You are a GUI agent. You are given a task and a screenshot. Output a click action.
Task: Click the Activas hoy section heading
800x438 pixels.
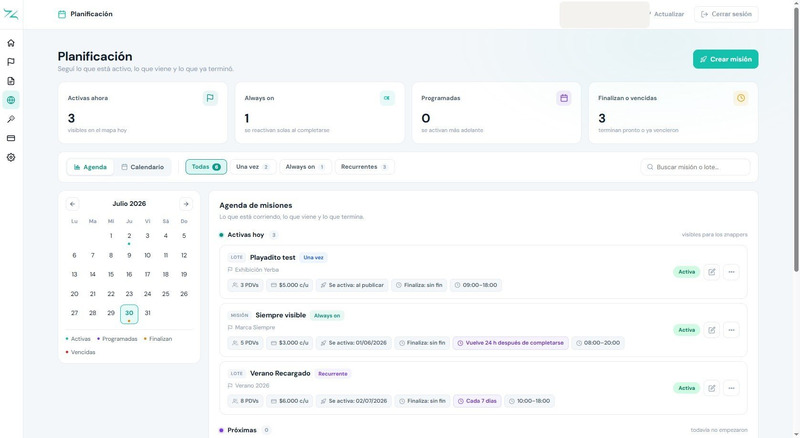point(245,235)
